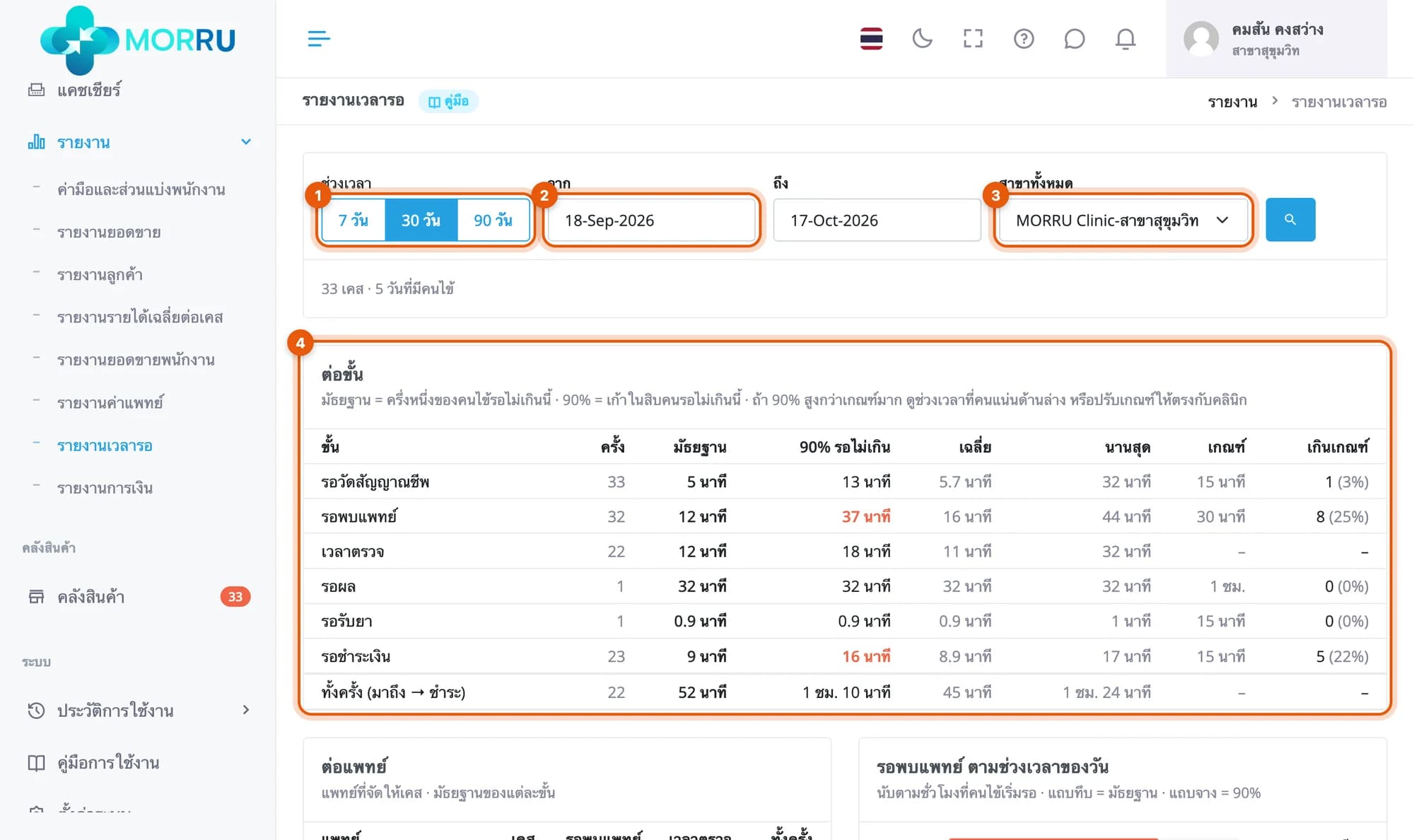Screen dimensions: 1414x840
Task: Open รายงานยอดขาย report
Action: [109, 232]
